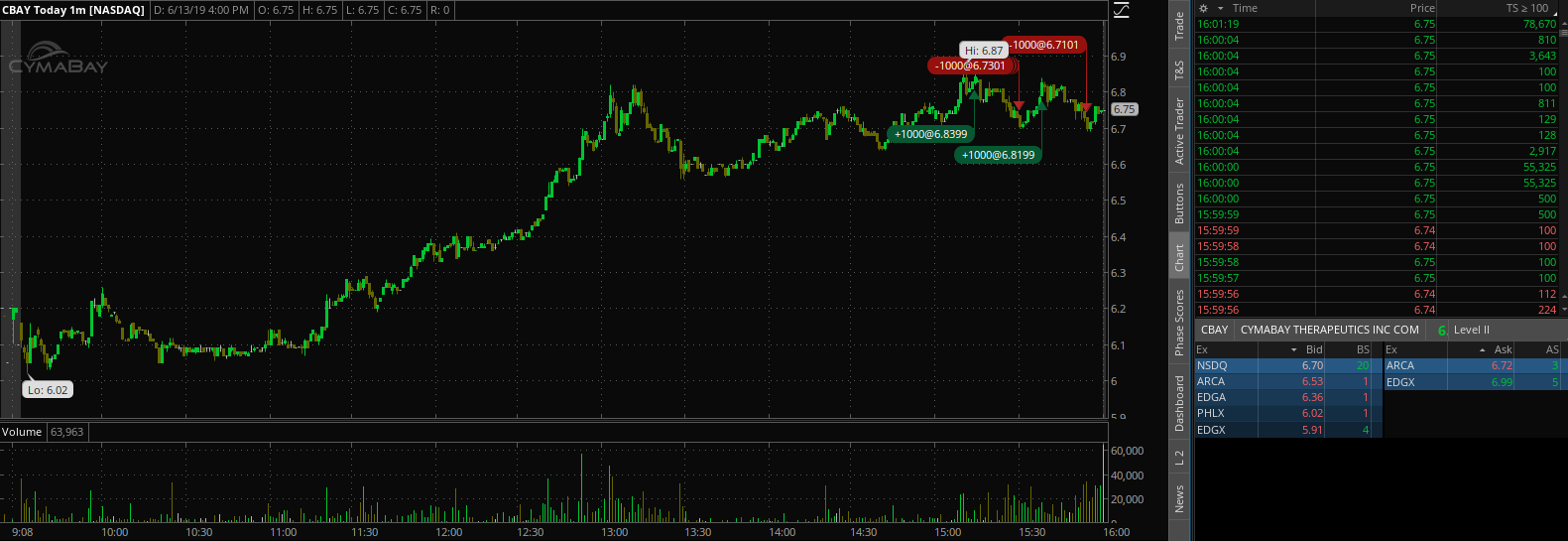Select the EDGX ask row at 6.99

[x=1476, y=382]
